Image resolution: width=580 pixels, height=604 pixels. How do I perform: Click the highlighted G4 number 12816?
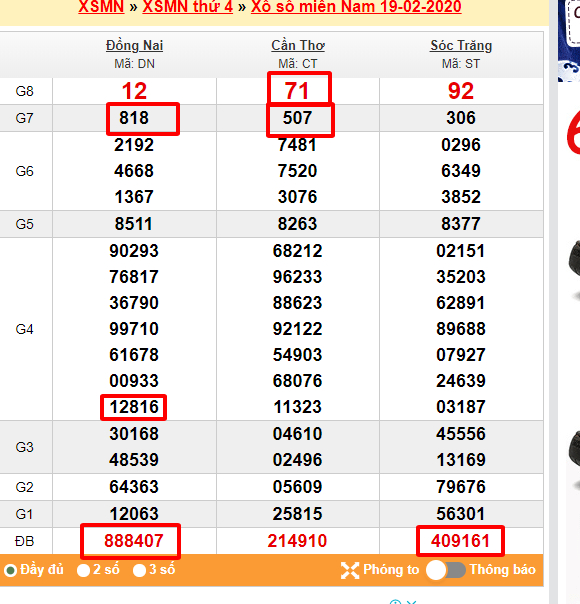click(x=134, y=407)
